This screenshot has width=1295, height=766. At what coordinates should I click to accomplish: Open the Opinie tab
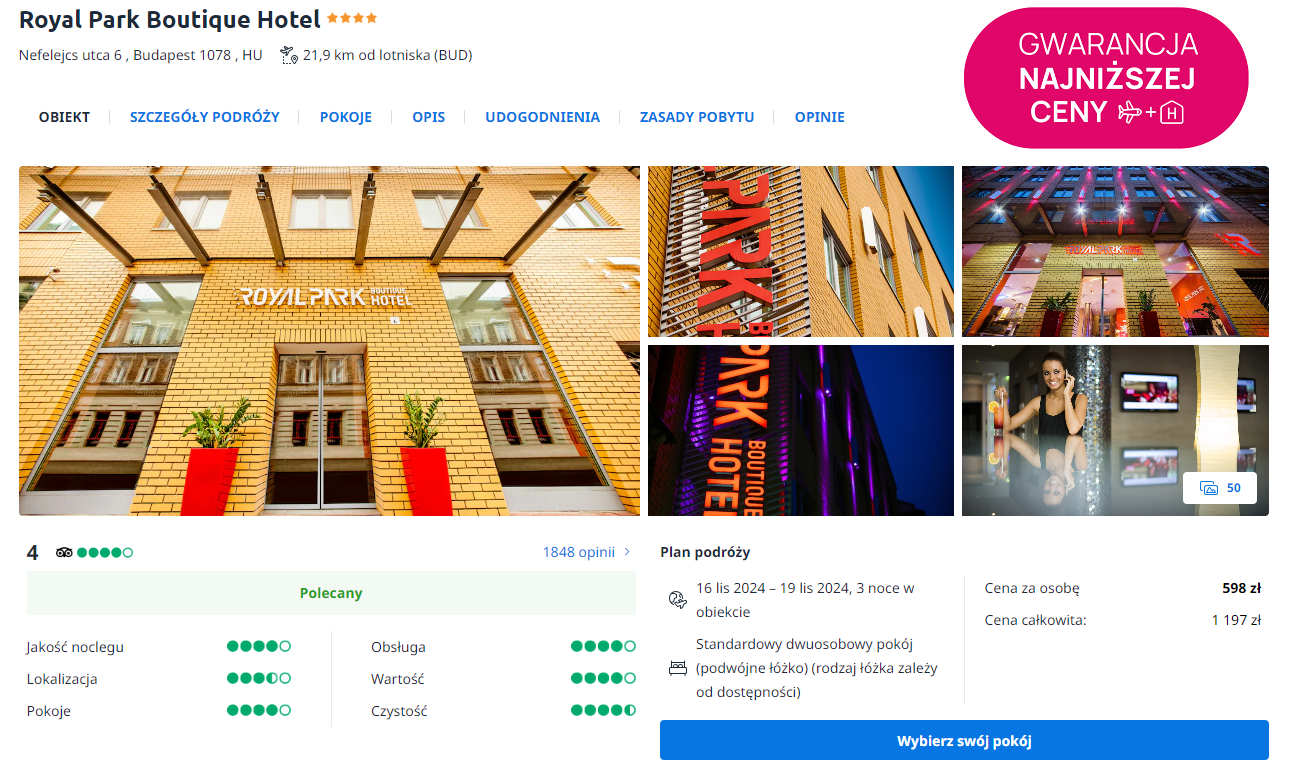click(x=819, y=117)
